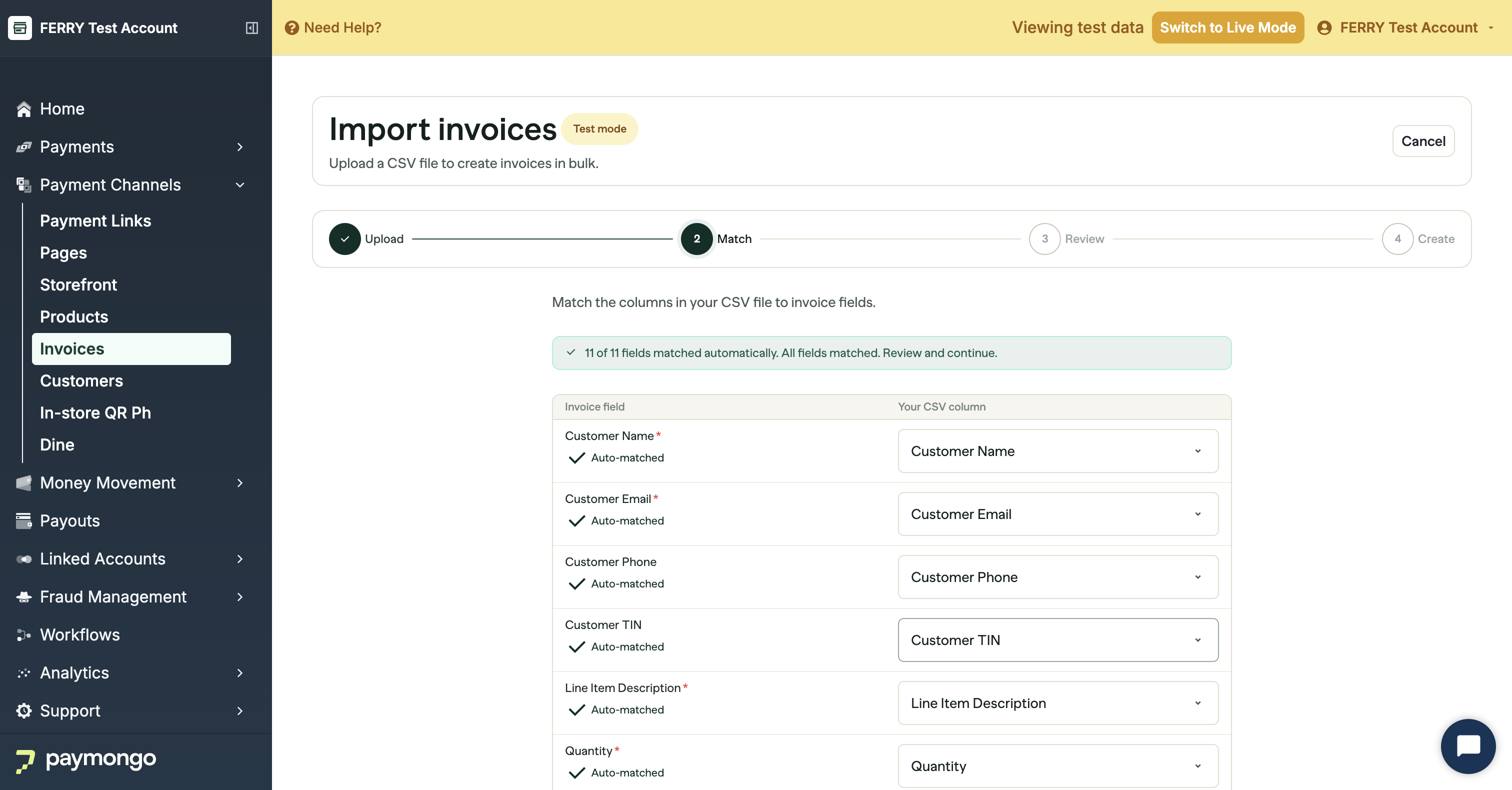This screenshot has width=1512, height=790.
Task: Select the Invoices menu item
Action: click(131, 348)
